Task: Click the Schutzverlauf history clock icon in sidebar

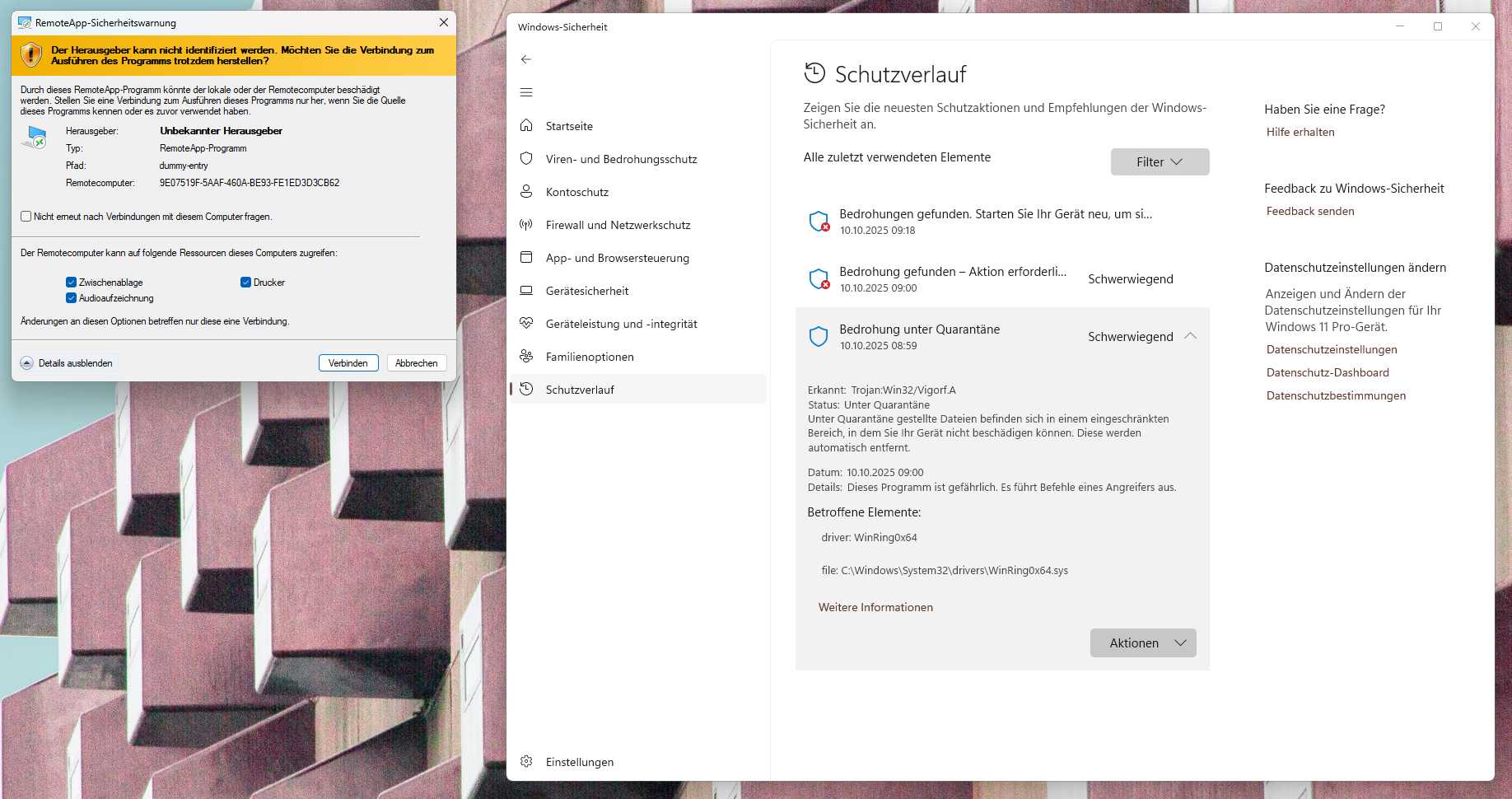Action: click(x=526, y=389)
